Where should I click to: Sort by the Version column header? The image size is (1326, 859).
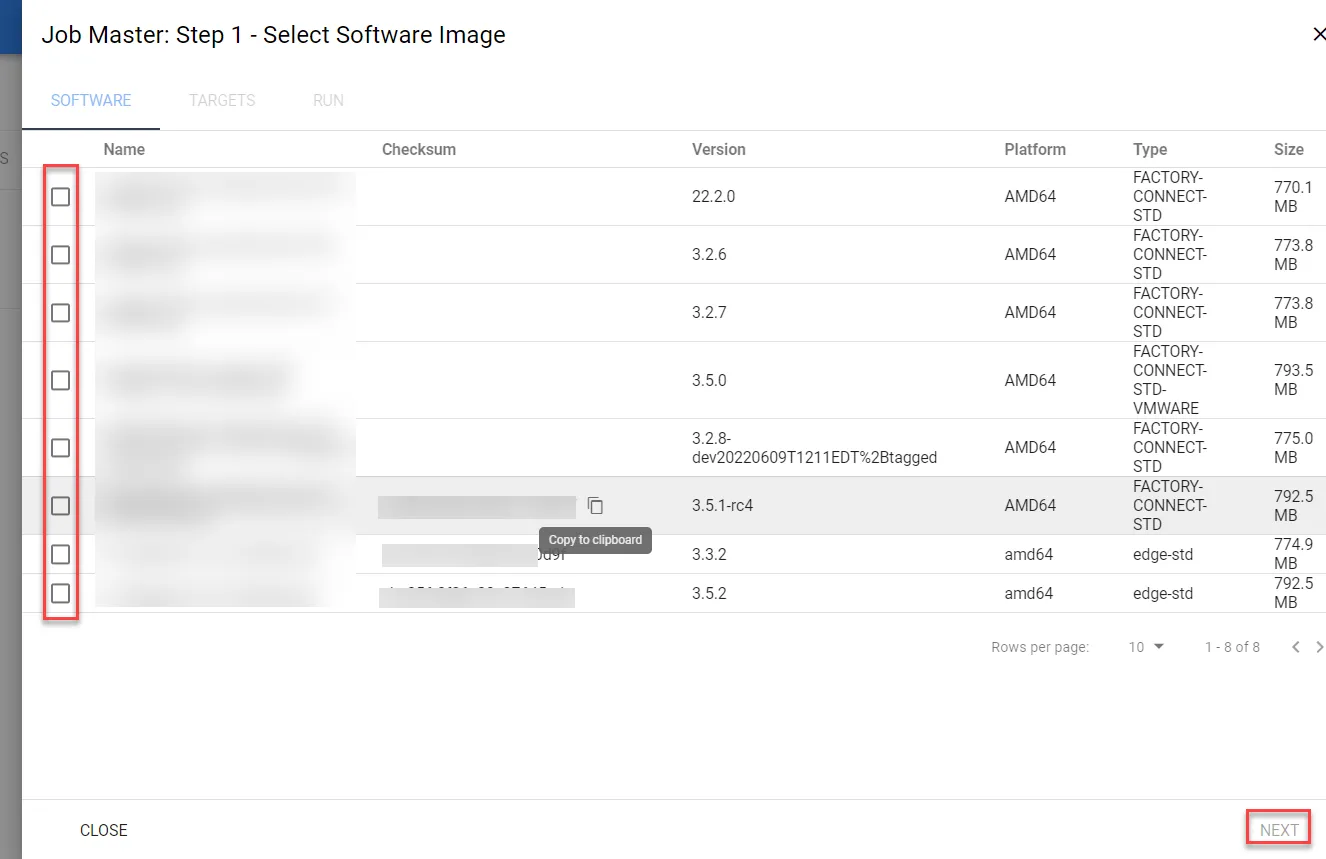click(x=719, y=149)
